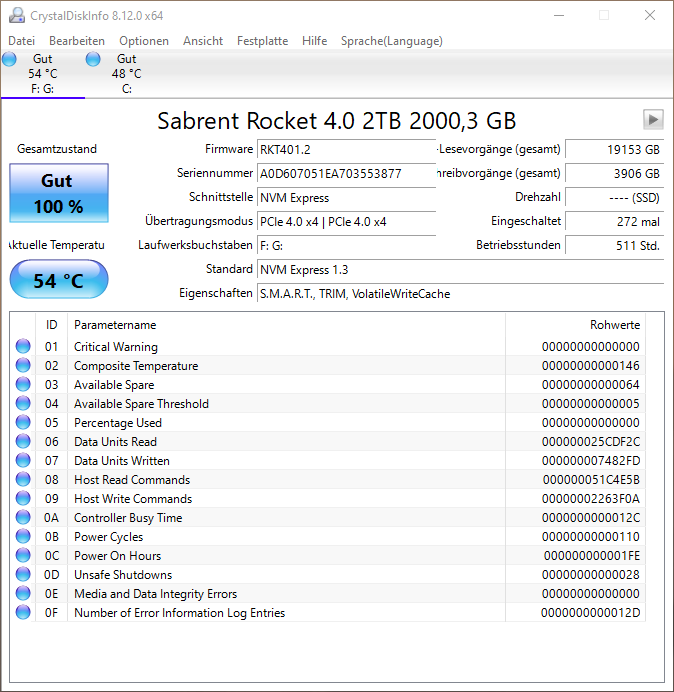Click the ID column header

(51, 325)
